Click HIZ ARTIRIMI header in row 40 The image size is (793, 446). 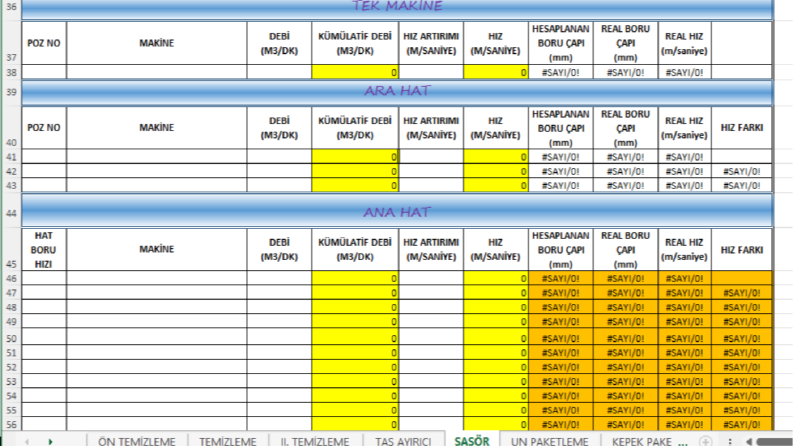(x=431, y=127)
